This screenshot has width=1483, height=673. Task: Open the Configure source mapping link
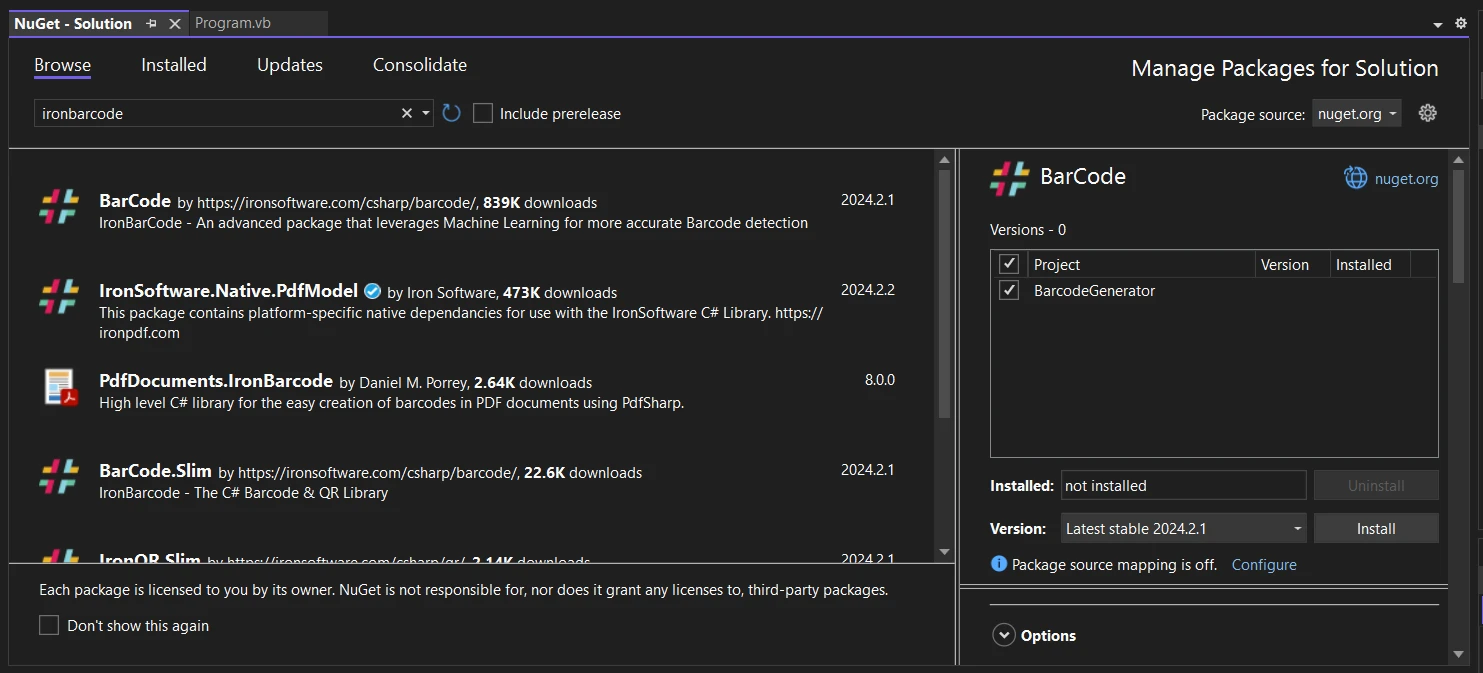1263,564
